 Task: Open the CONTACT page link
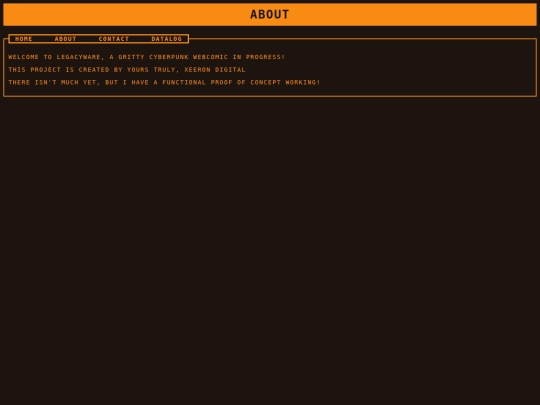click(x=114, y=39)
